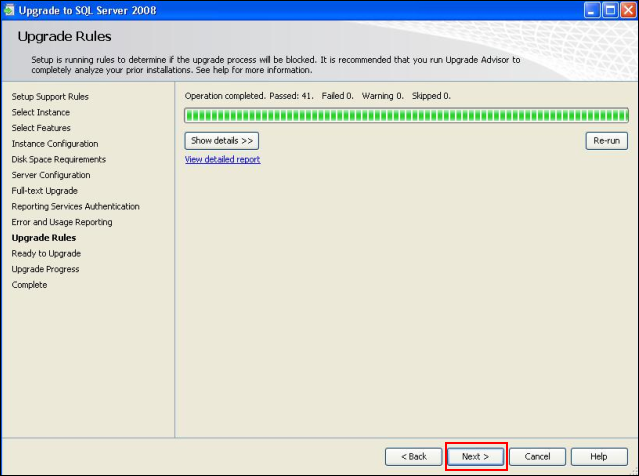Viewport: 639px width, 476px height.
Task: Select the Error and Usage Reporting step
Action: [62, 222]
